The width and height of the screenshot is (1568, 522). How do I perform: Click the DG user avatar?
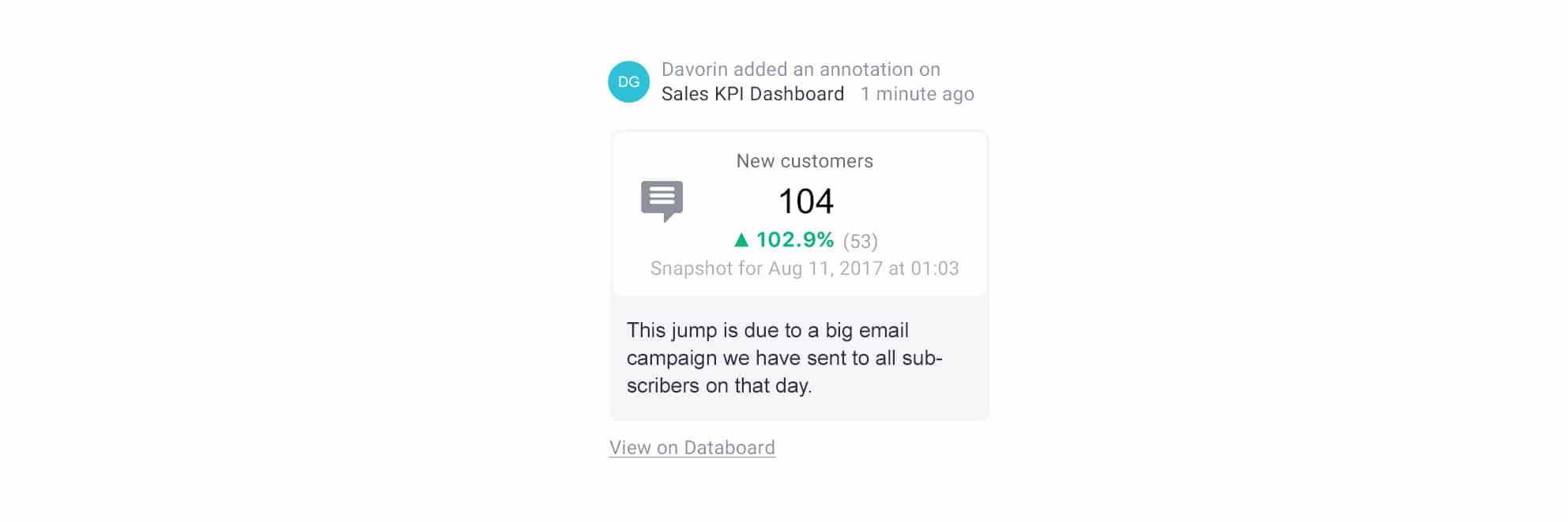[628, 81]
